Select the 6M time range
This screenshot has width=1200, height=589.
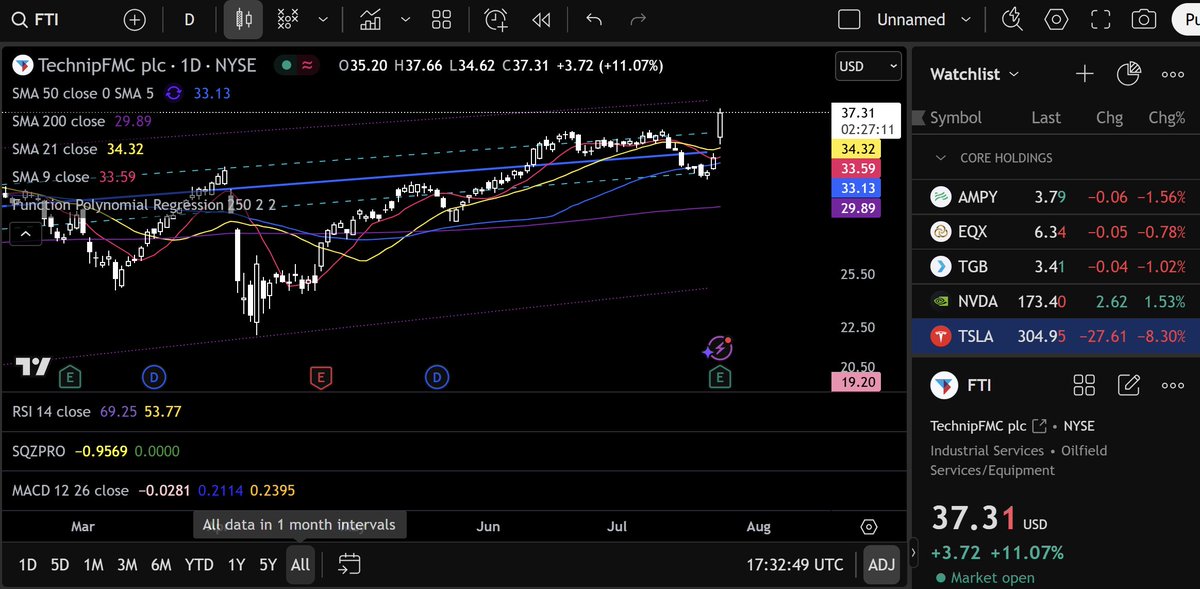click(161, 564)
